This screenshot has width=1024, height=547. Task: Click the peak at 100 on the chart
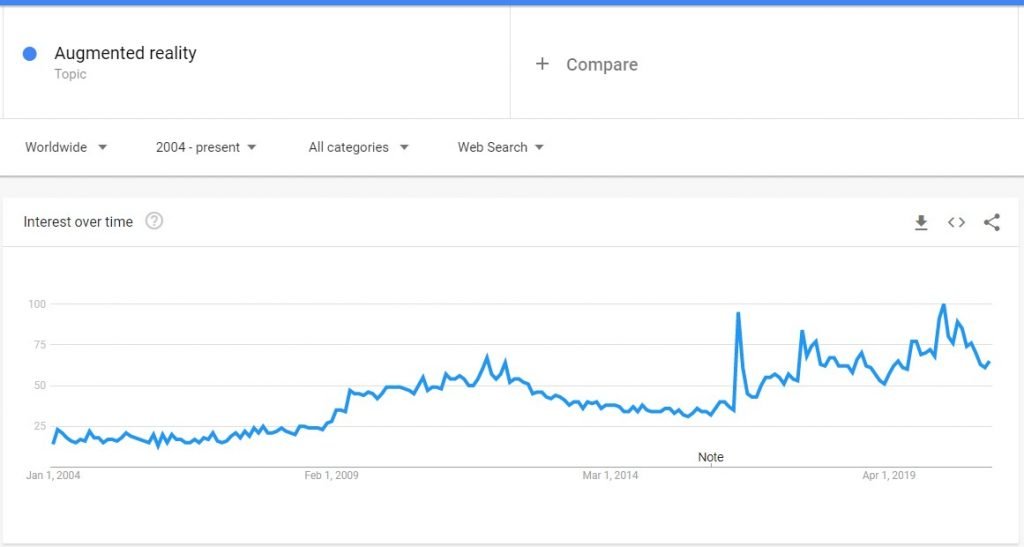pyautogui.click(x=943, y=305)
